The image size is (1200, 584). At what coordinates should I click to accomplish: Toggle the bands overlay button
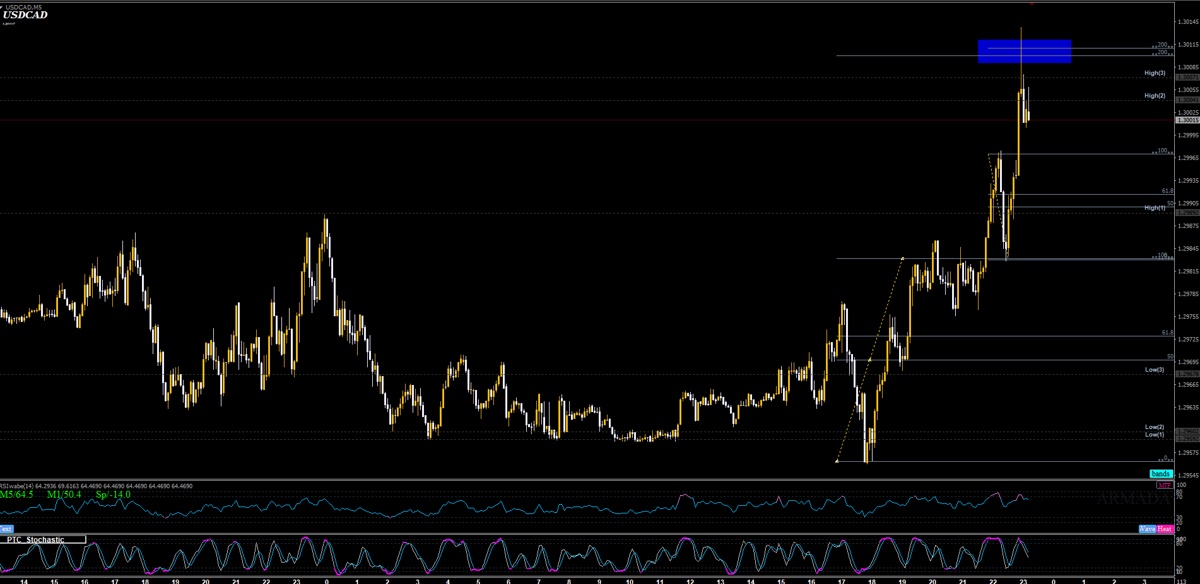point(1162,473)
